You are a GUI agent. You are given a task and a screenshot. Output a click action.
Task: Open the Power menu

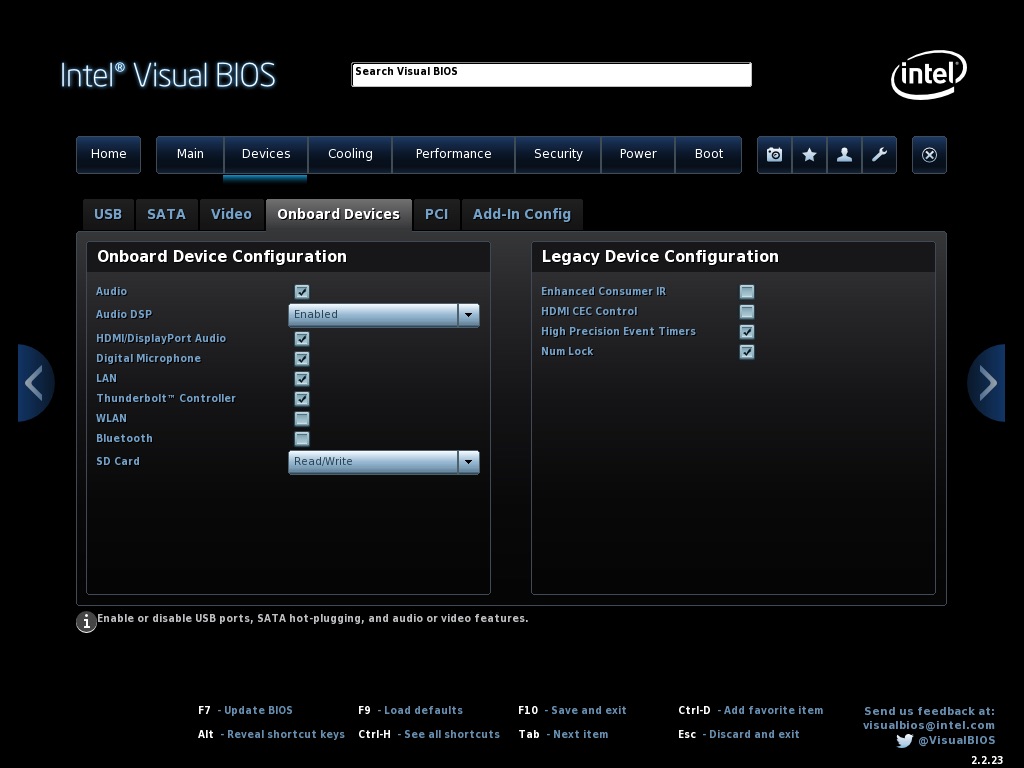click(x=638, y=155)
